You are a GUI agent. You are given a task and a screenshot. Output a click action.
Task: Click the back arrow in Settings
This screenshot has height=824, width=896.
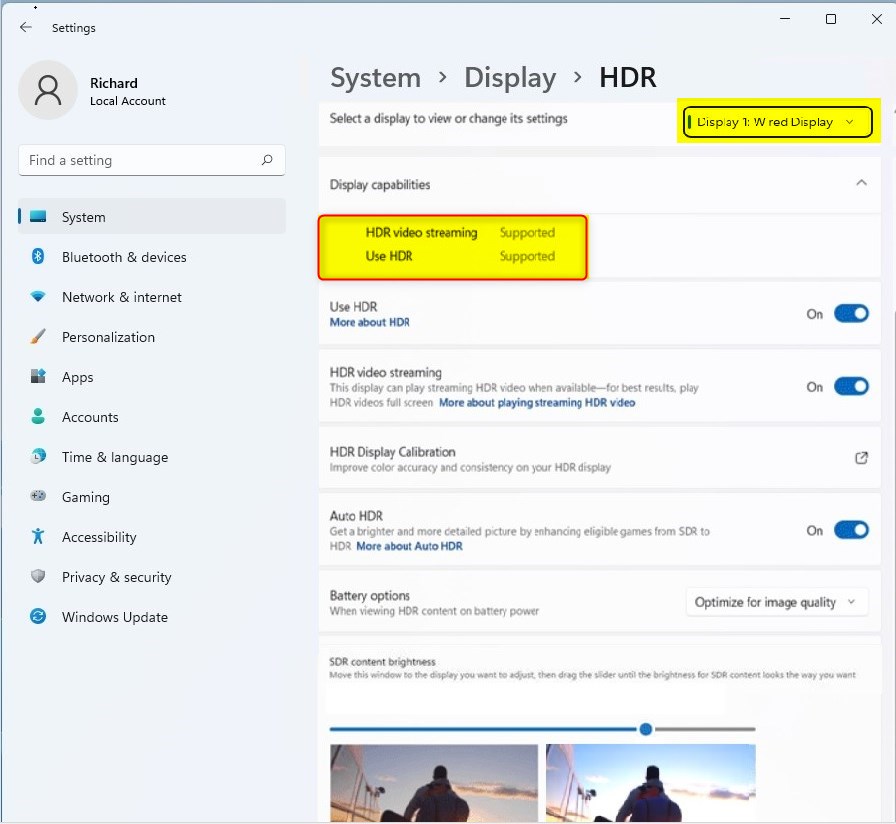tap(26, 28)
